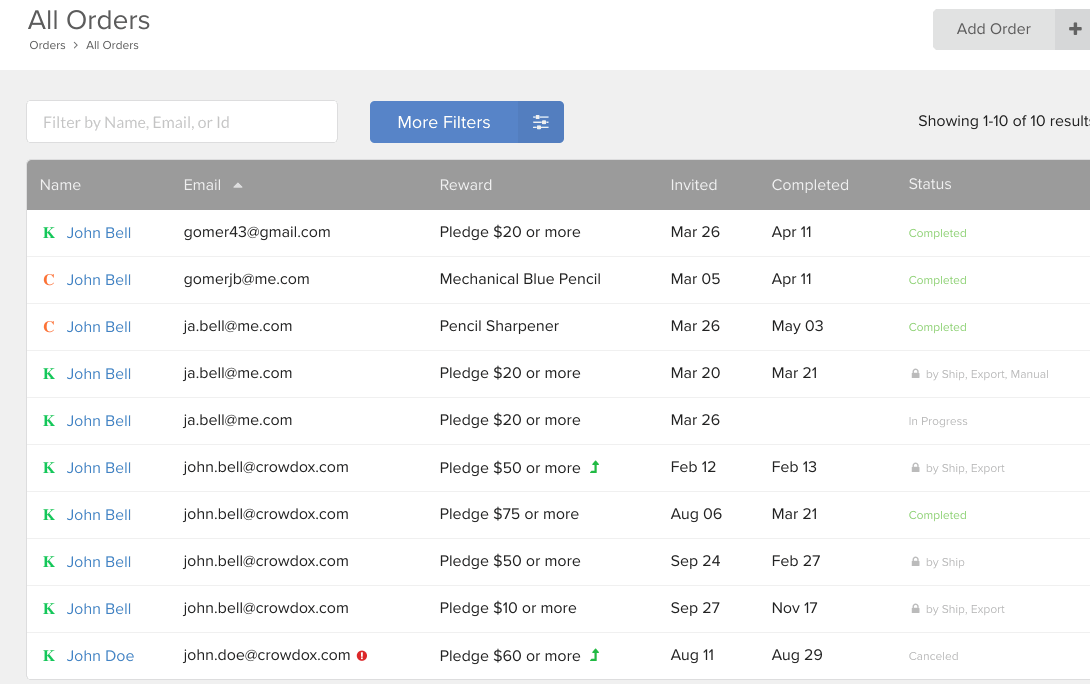Open the John Doe order link
This screenshot has width=1090, height=684.
[x=100, y=656]
